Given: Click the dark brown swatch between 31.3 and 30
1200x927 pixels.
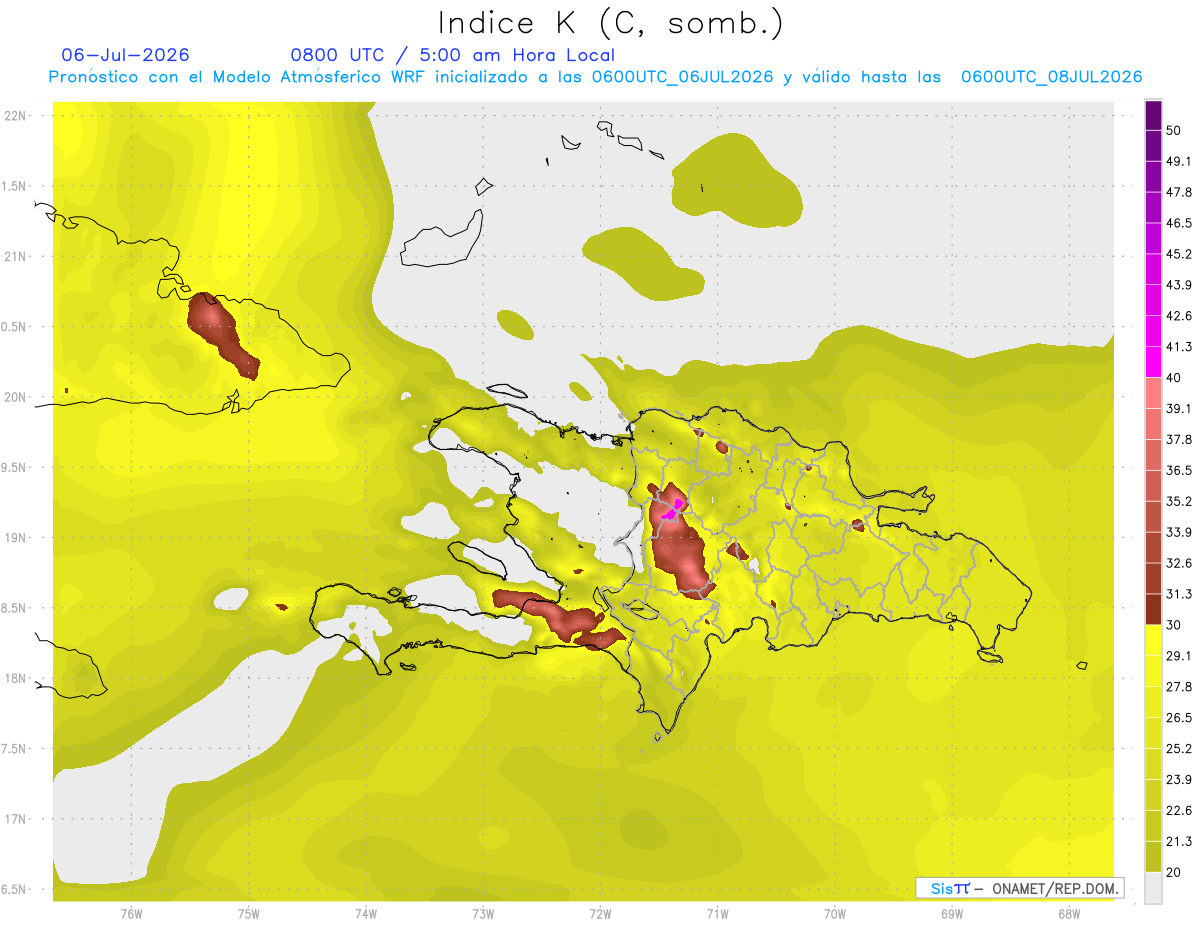Looking at the screenshot, I should point(1154,610).
